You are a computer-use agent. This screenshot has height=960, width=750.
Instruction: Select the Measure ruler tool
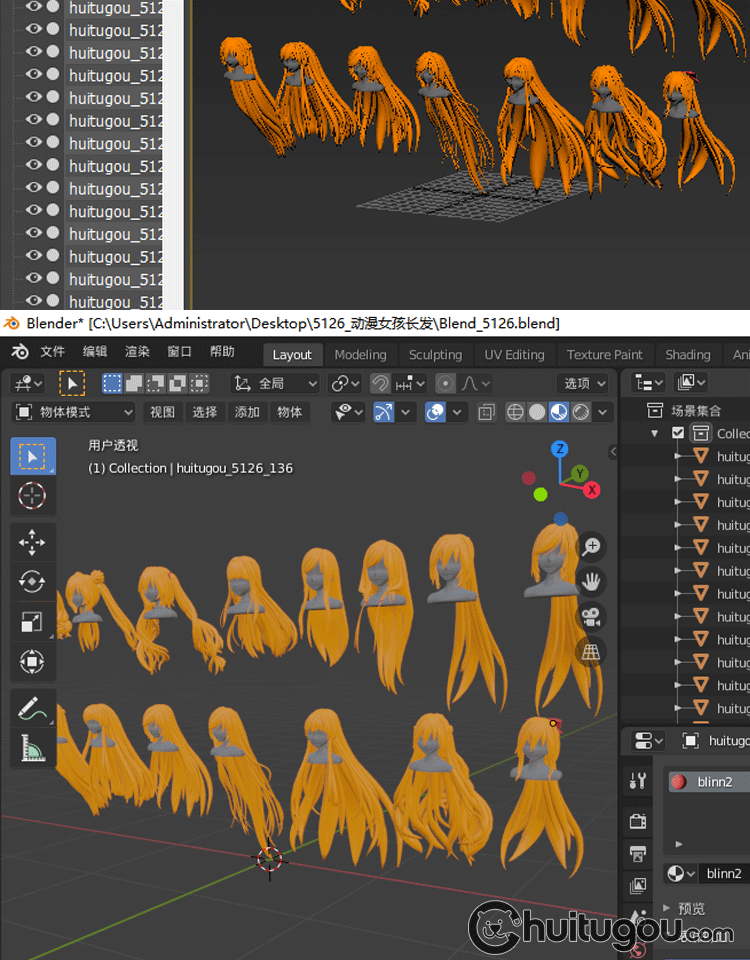(x=32, y=747)
